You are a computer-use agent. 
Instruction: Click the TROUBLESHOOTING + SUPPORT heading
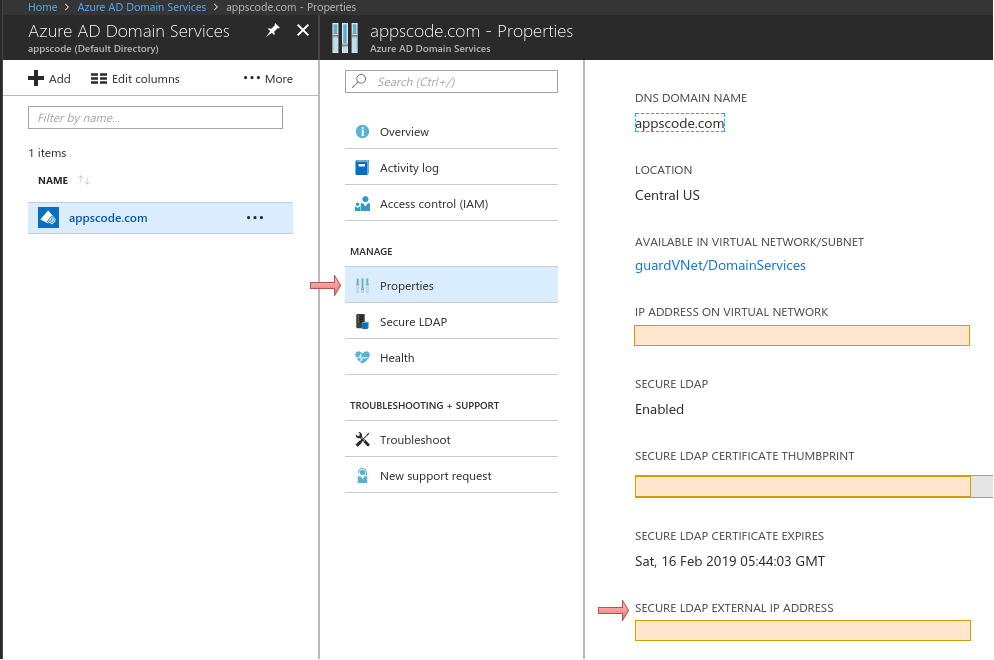(424, 405)
